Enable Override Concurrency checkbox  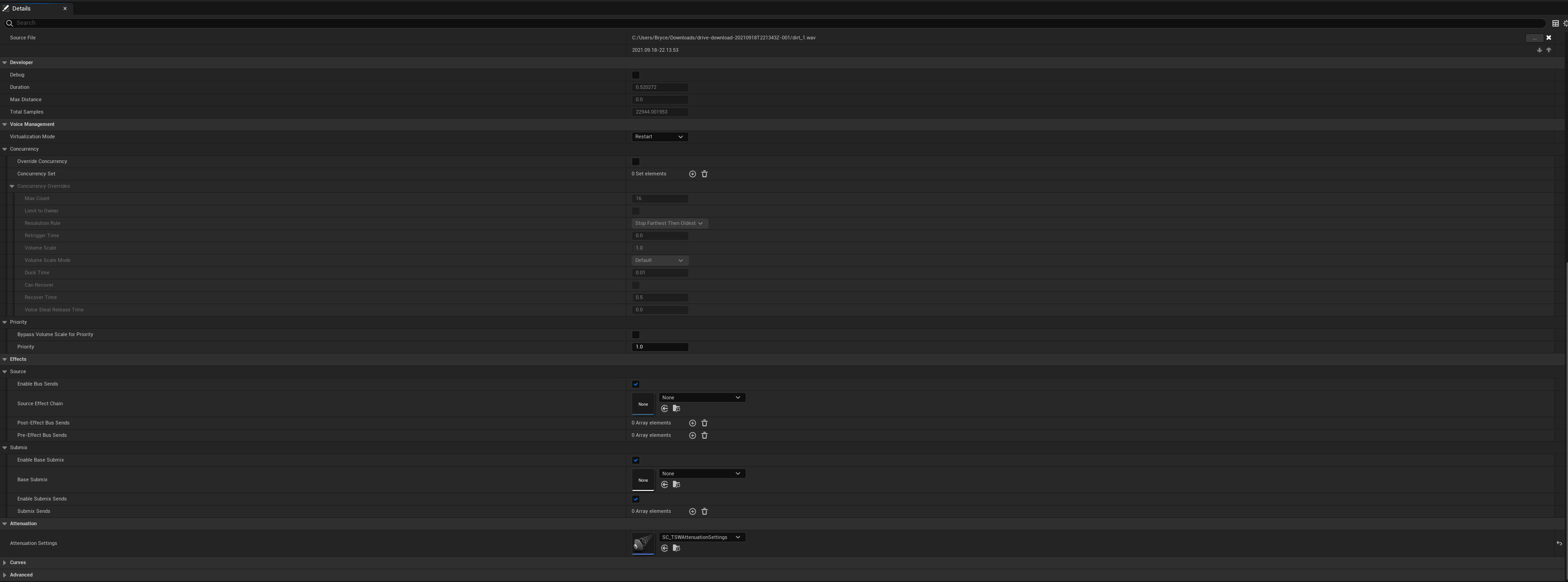[635, 161]
